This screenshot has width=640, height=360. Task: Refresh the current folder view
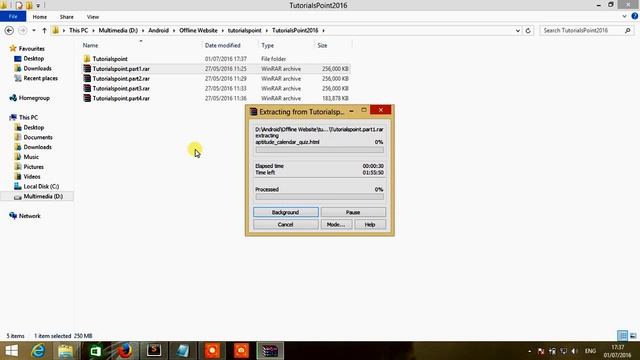click(x=528, y=31)
